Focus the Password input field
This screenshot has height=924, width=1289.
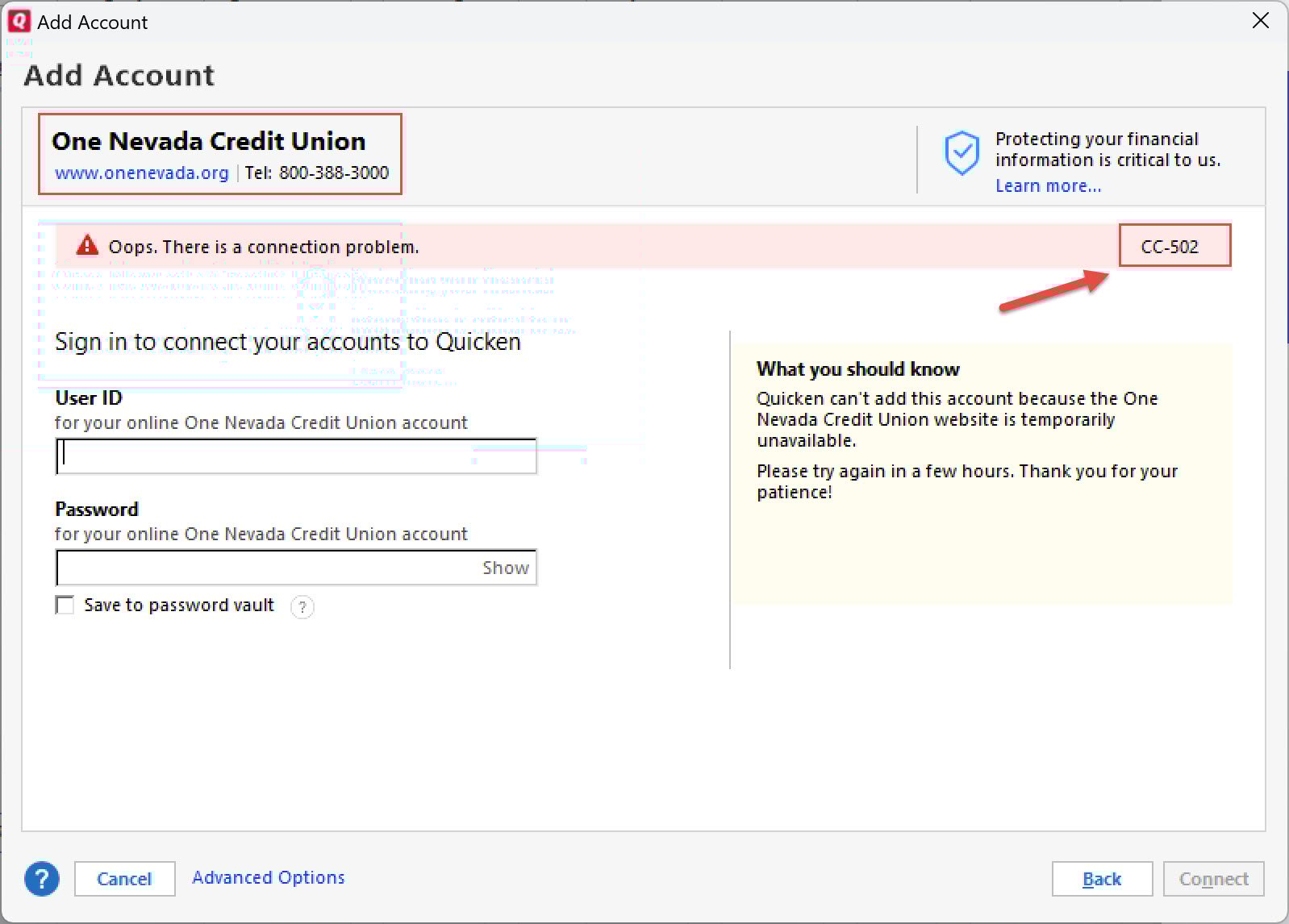296,568
